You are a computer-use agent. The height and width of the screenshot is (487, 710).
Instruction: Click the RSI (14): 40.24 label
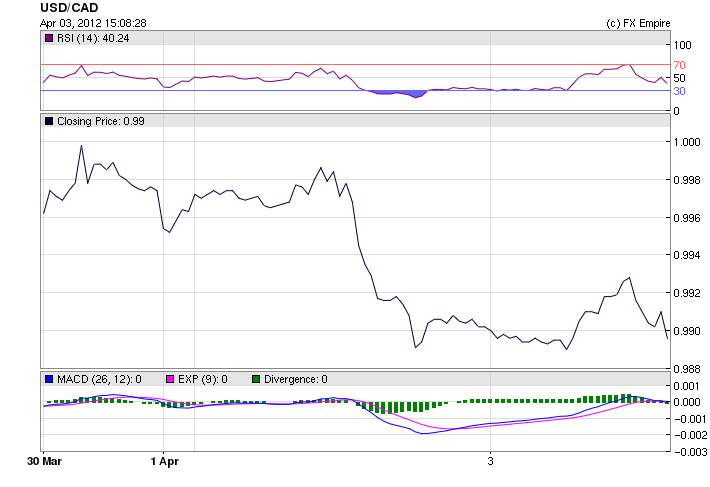coord(93,38)
